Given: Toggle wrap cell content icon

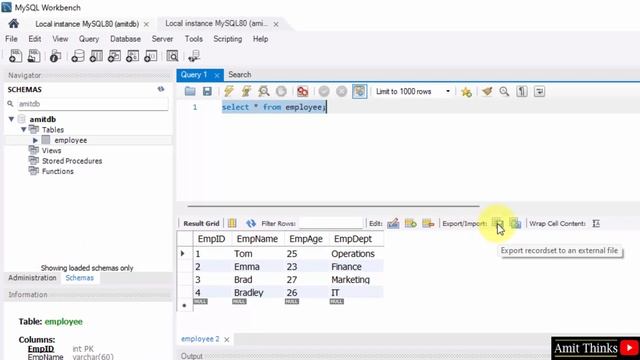Looking at the screenshot, I should (x=596, y=223).
